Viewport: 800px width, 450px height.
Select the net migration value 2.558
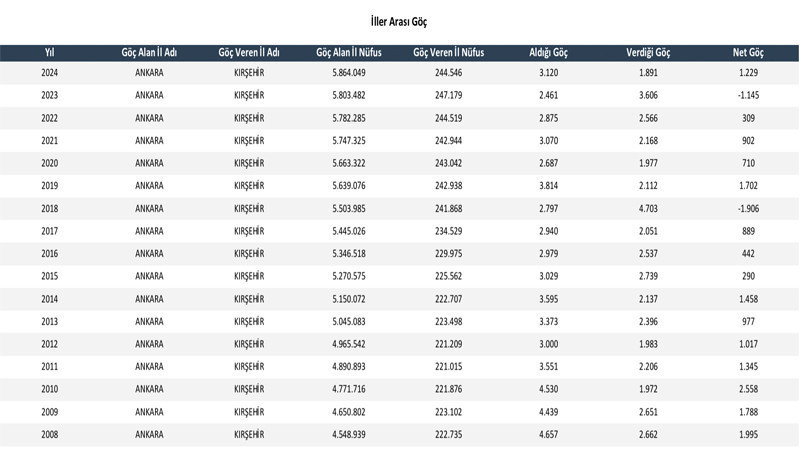pyautogui.click(x=748, y=390)
